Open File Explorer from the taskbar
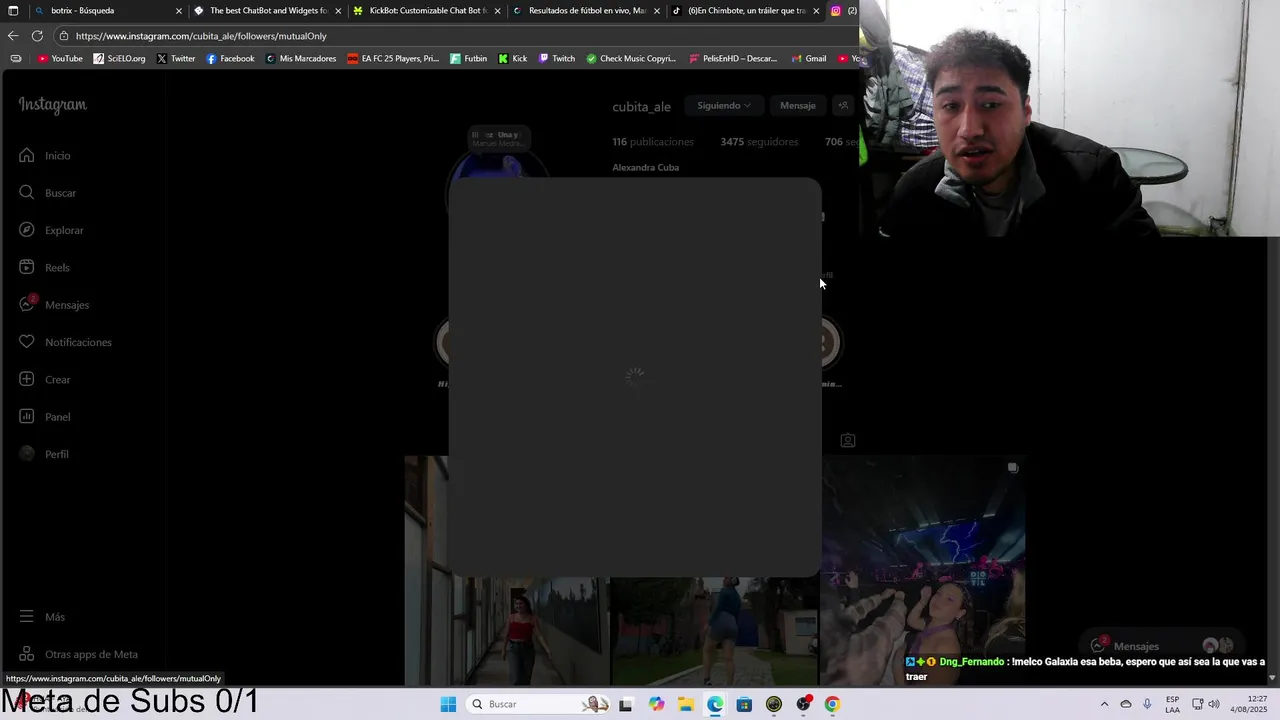 pyautogui.click(x=686, y=704)
